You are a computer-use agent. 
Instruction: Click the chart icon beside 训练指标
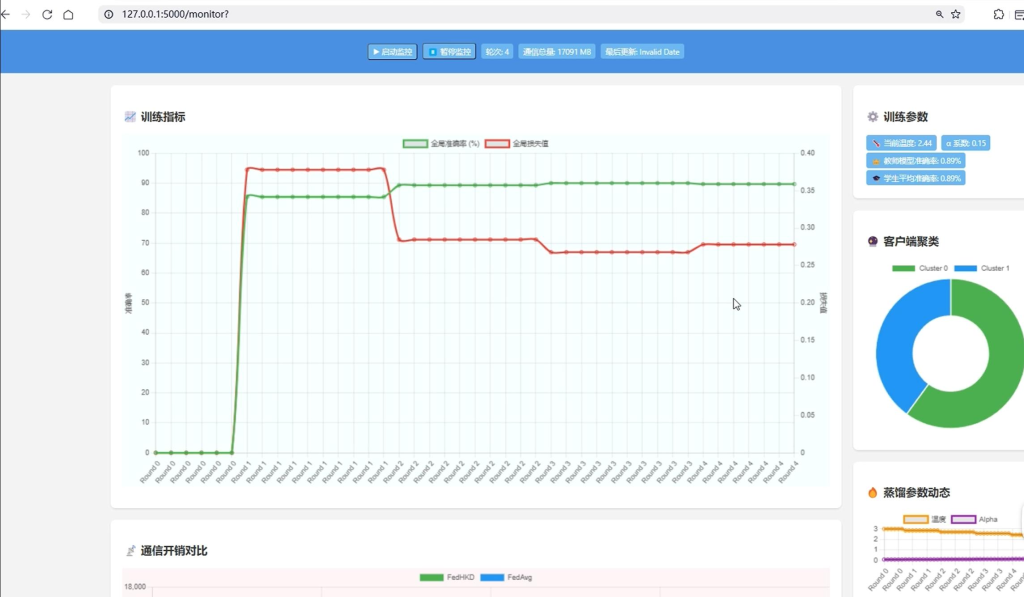coord(130,117)
